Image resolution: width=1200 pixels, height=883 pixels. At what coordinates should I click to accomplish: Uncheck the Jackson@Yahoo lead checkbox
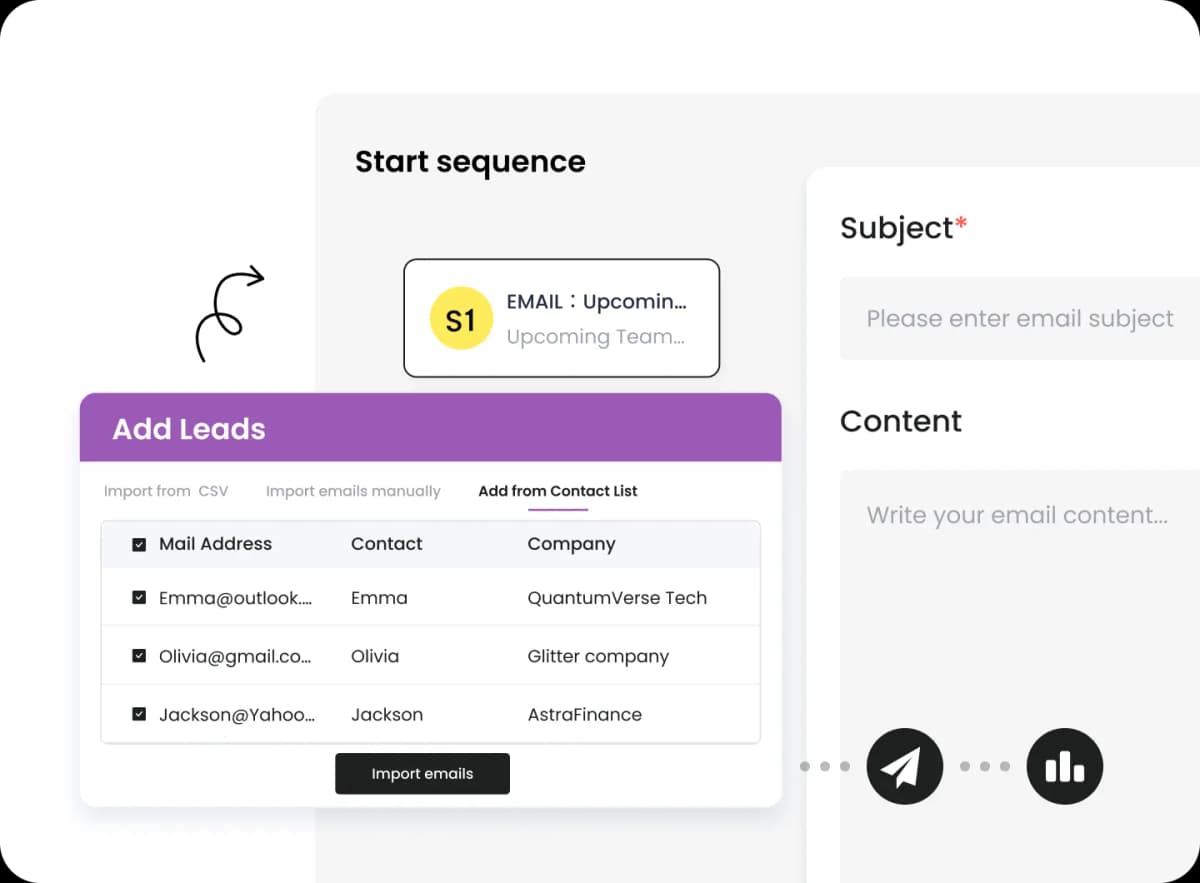[x=139, y=714]
